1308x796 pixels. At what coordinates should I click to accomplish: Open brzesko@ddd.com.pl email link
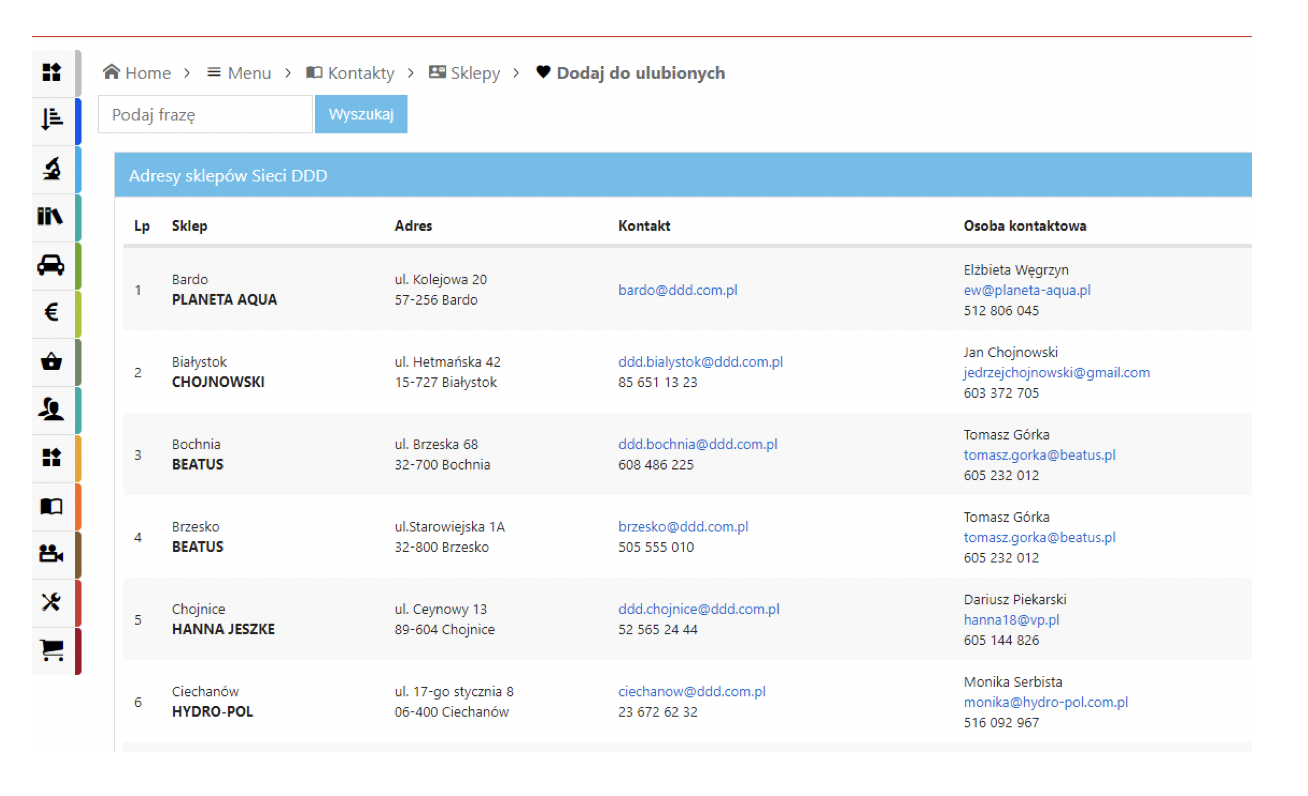(684, 527)
